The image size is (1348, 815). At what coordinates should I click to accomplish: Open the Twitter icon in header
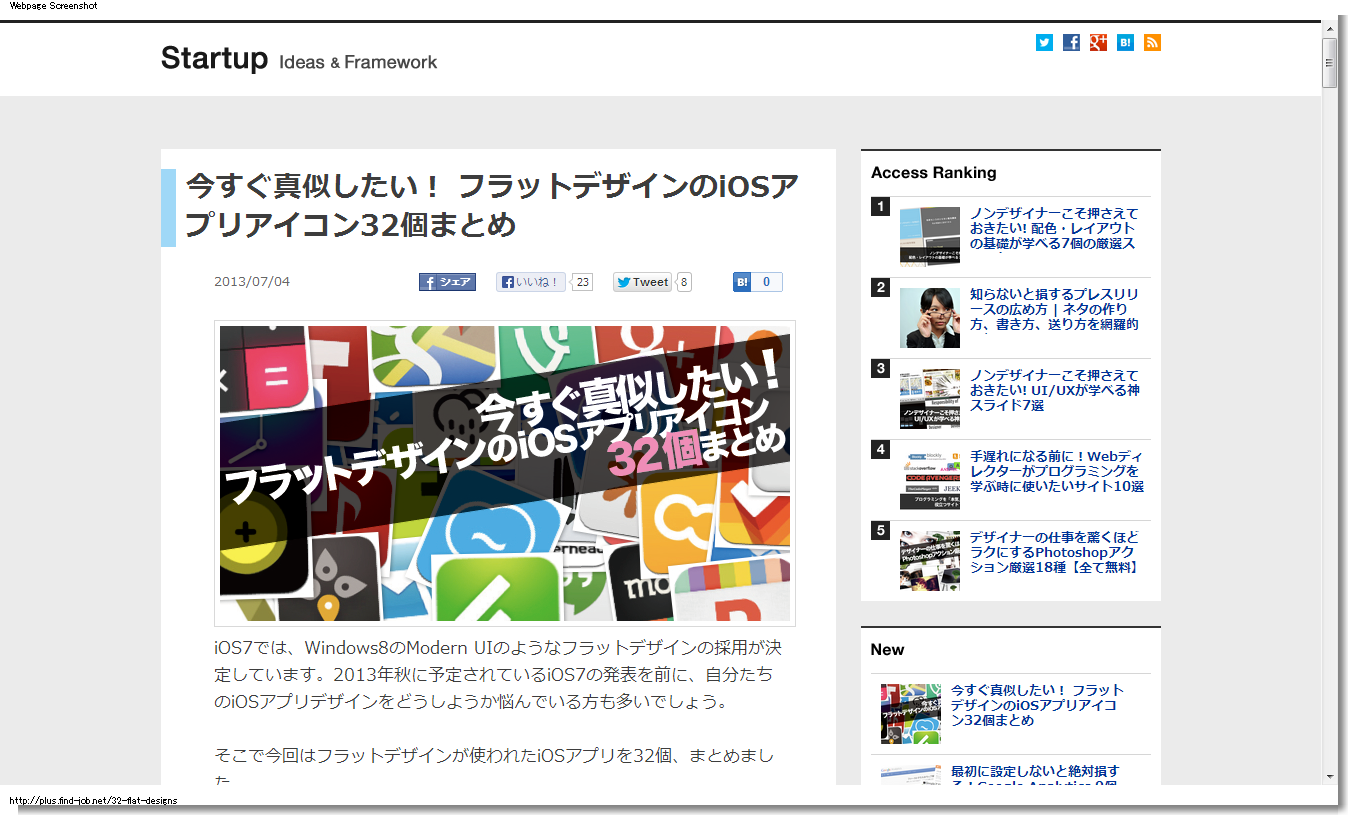[1044, 42]
